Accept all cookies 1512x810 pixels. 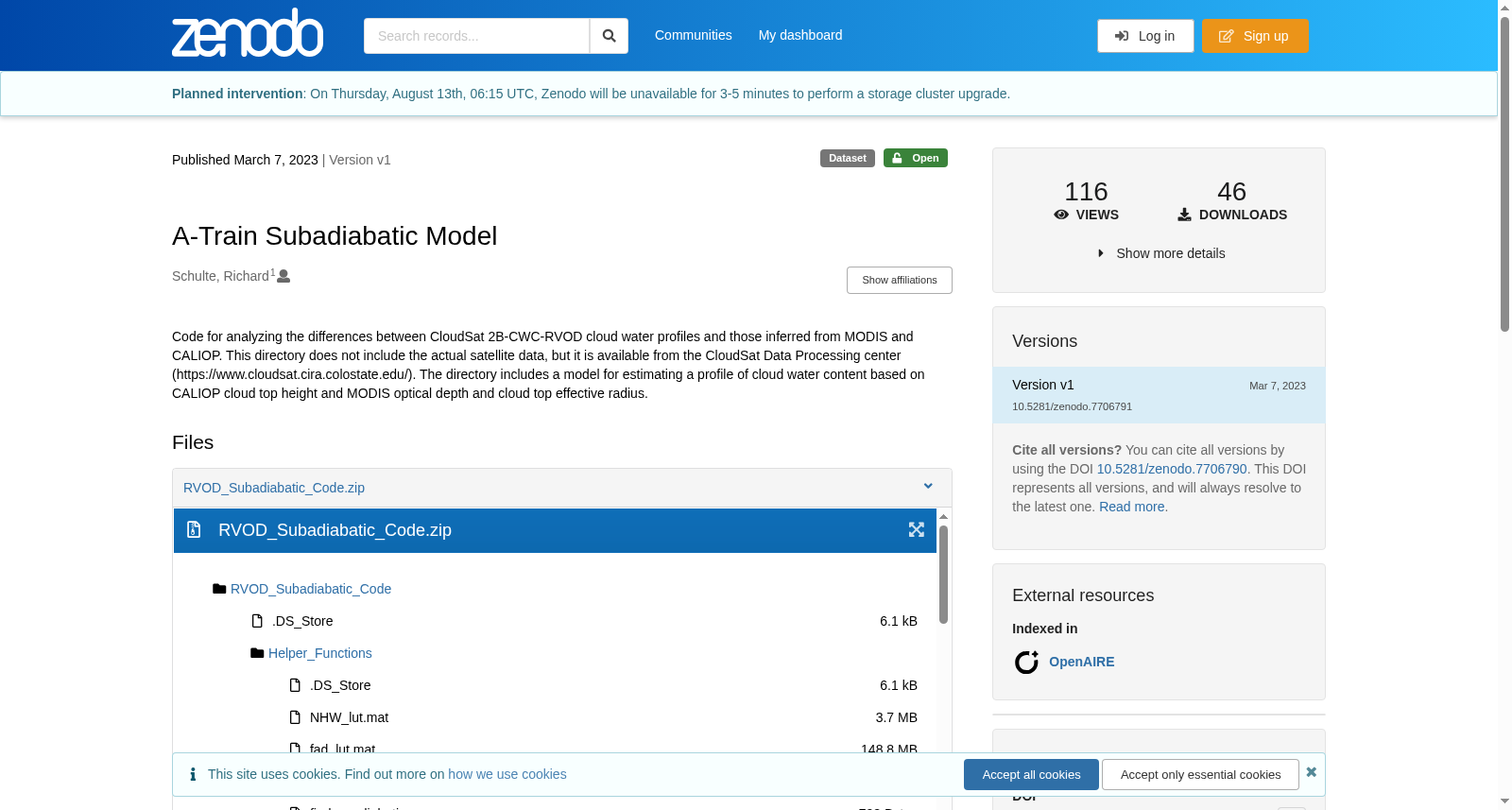click(x=1031, y=774)
